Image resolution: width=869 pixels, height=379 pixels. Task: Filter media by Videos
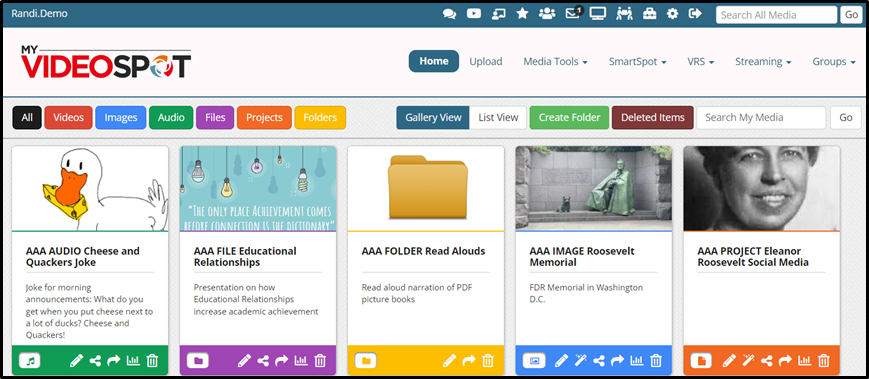click(69, 117)
